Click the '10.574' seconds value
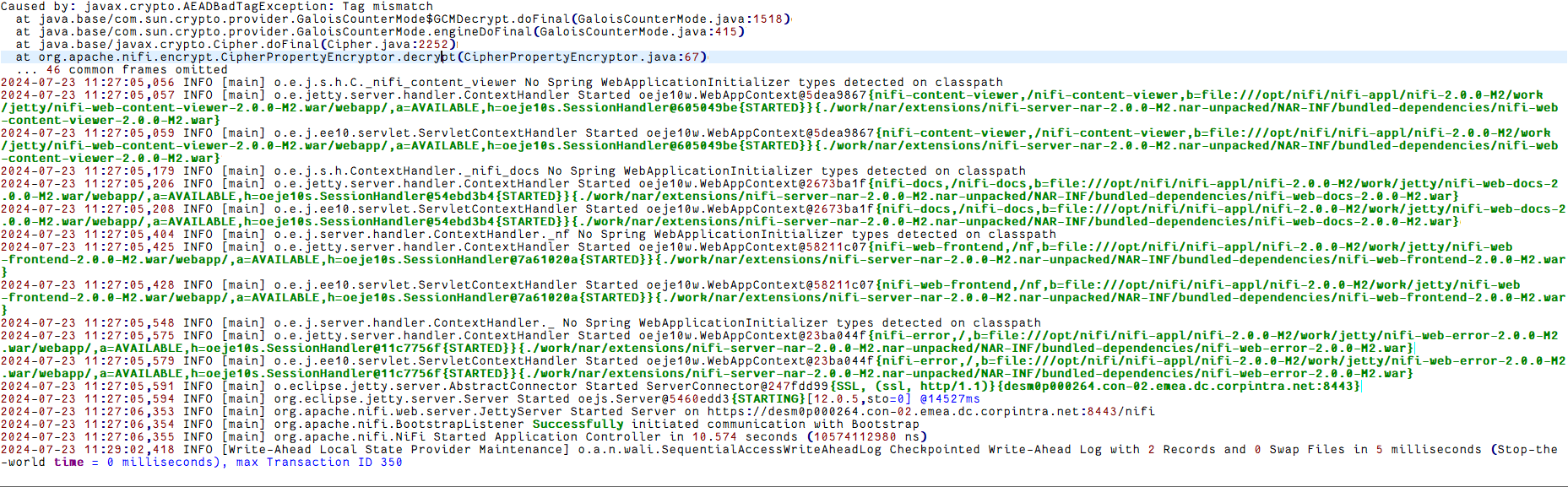This screenshot has height=487, width=1568. (x=714, y=436)
